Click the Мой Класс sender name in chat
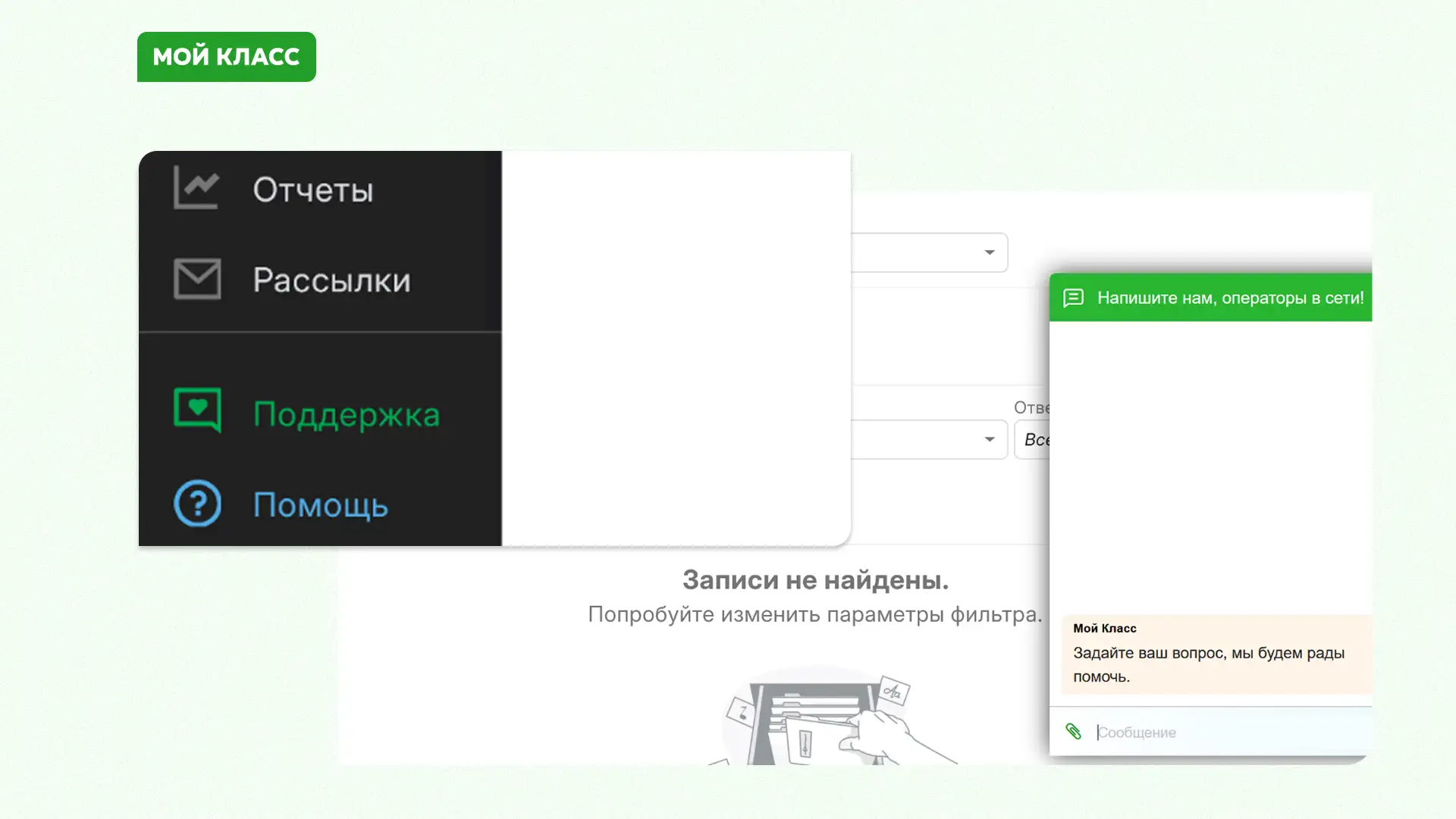The image size is (1456, 819). coord(1104,628)
